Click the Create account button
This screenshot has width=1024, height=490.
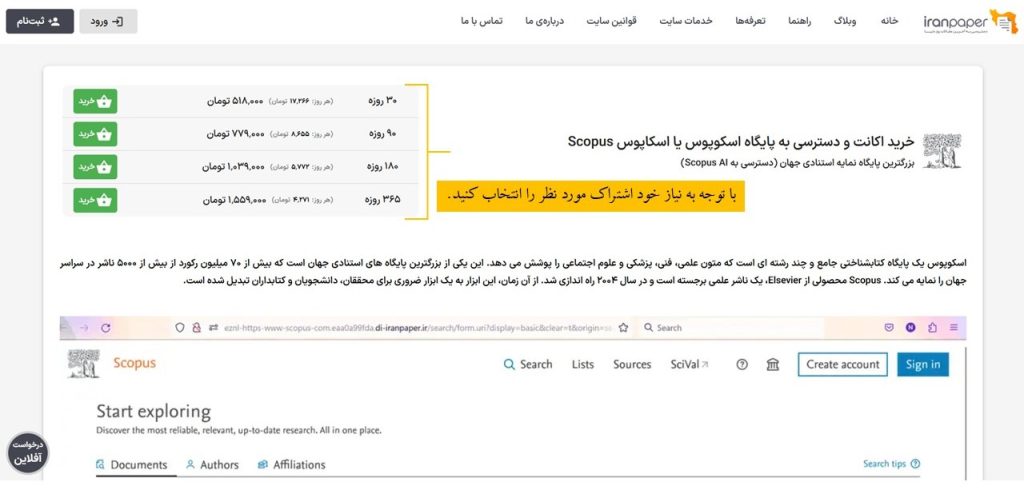coord(842,365)
